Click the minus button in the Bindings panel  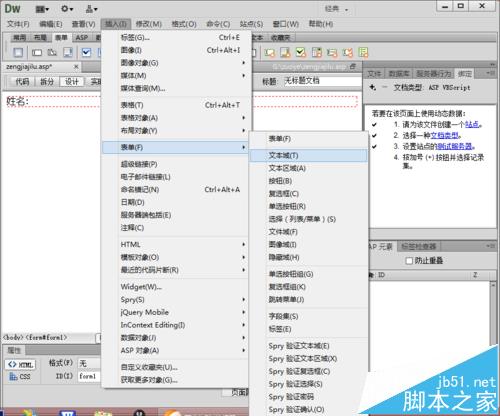pyautogui.click(x=385, y=87)
